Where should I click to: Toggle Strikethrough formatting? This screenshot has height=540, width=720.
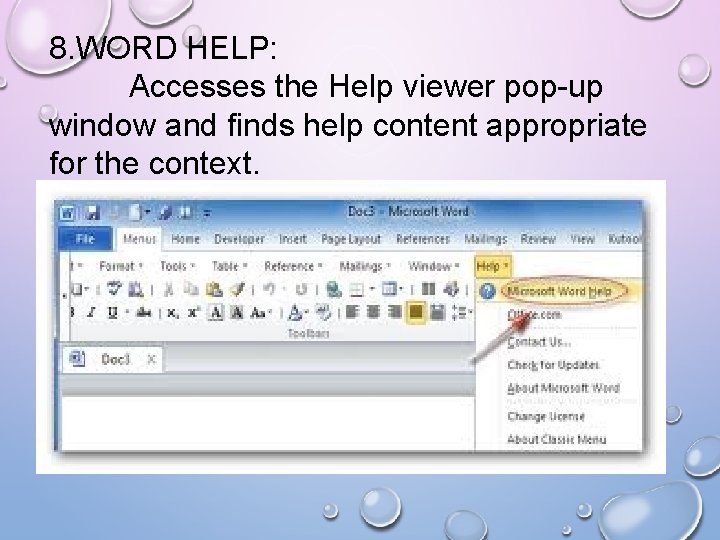(144, 313)
